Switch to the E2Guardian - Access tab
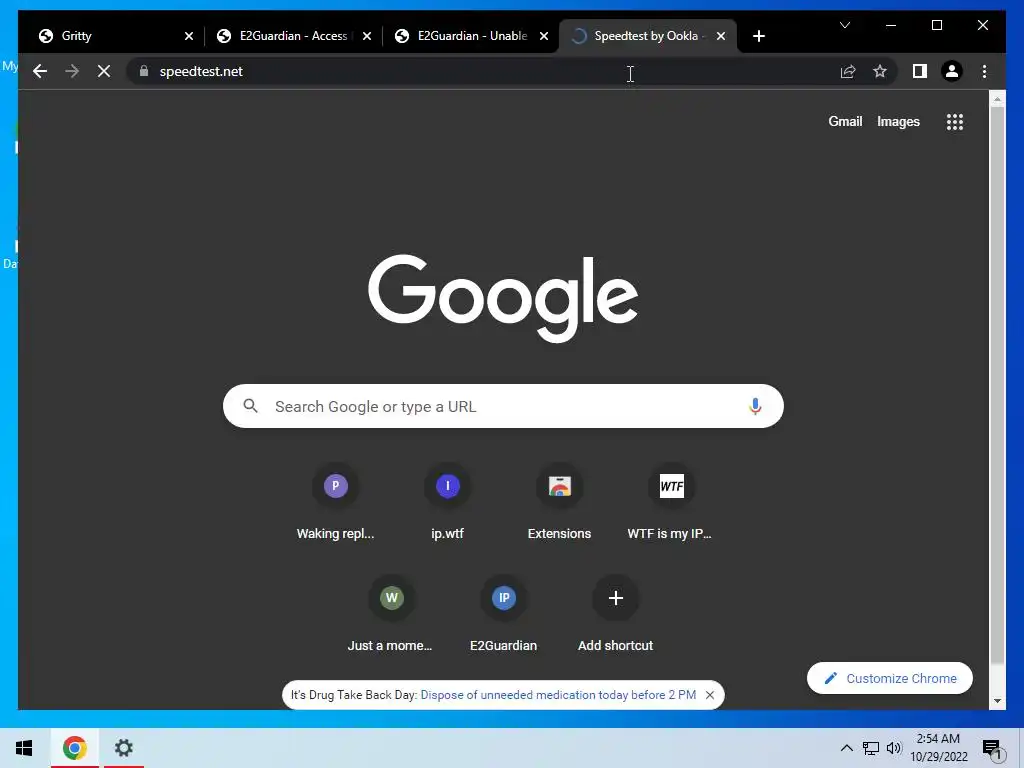The width and height of the screenshot is (1024, 768). 293,36
